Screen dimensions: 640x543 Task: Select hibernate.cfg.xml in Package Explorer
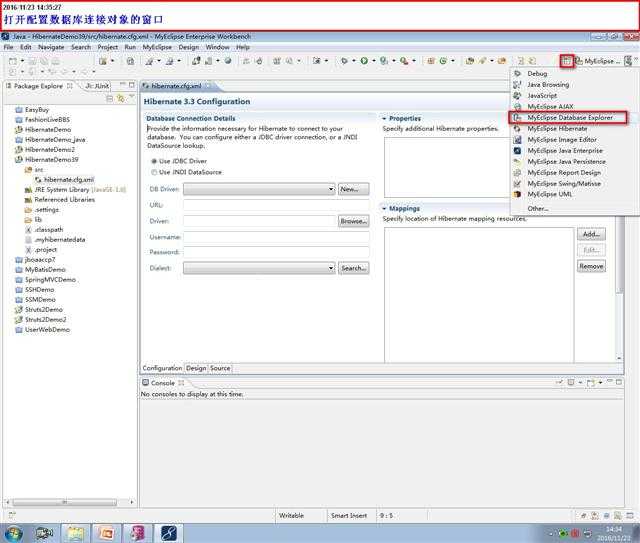click(69, 180)
